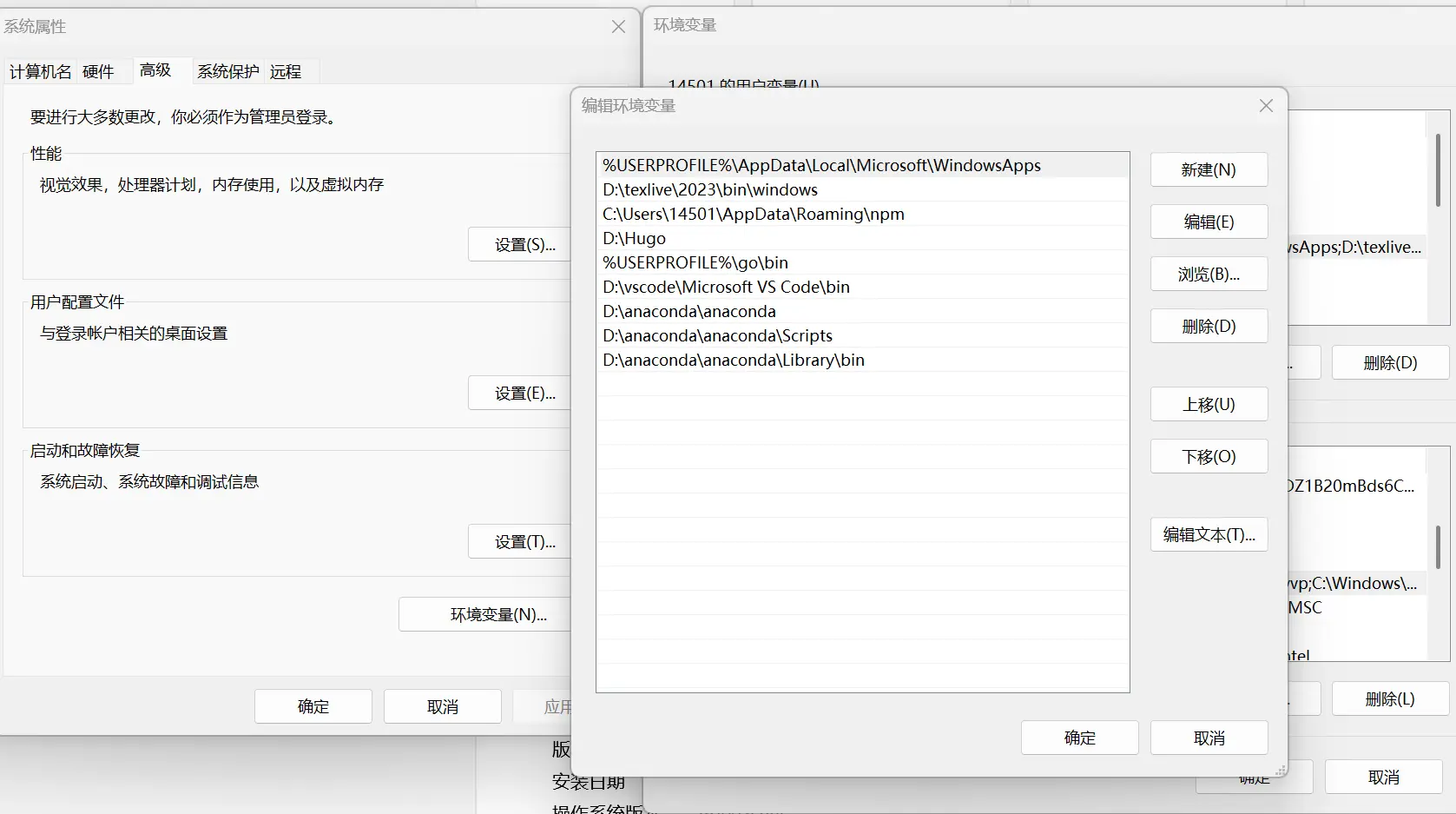Click 编辑(E) button in edit dialog
Screen dimensions: 1456x814
[1209, 222]
